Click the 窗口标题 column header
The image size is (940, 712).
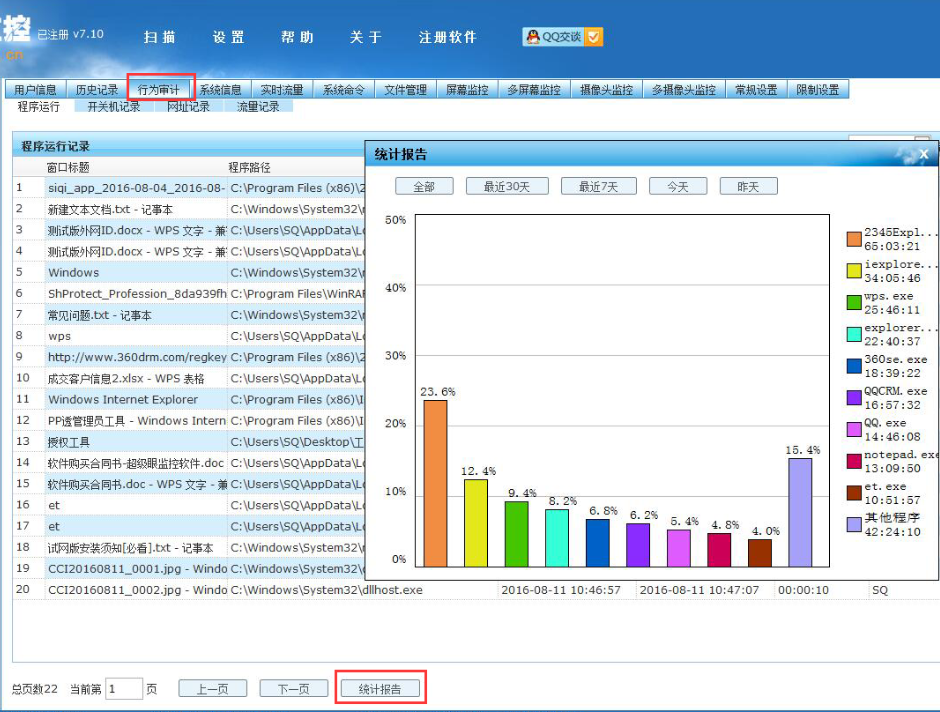[68, 167]
